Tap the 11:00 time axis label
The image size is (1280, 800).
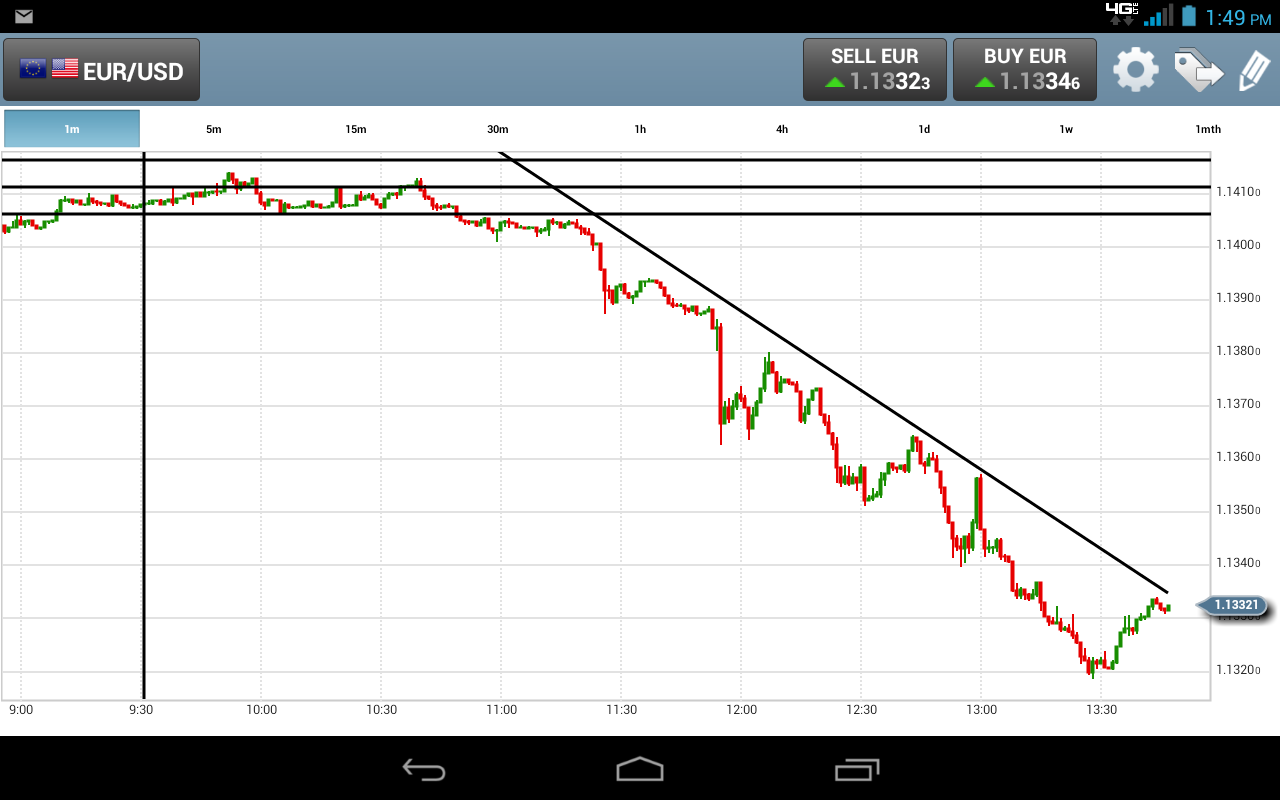[x=501, y=710]
